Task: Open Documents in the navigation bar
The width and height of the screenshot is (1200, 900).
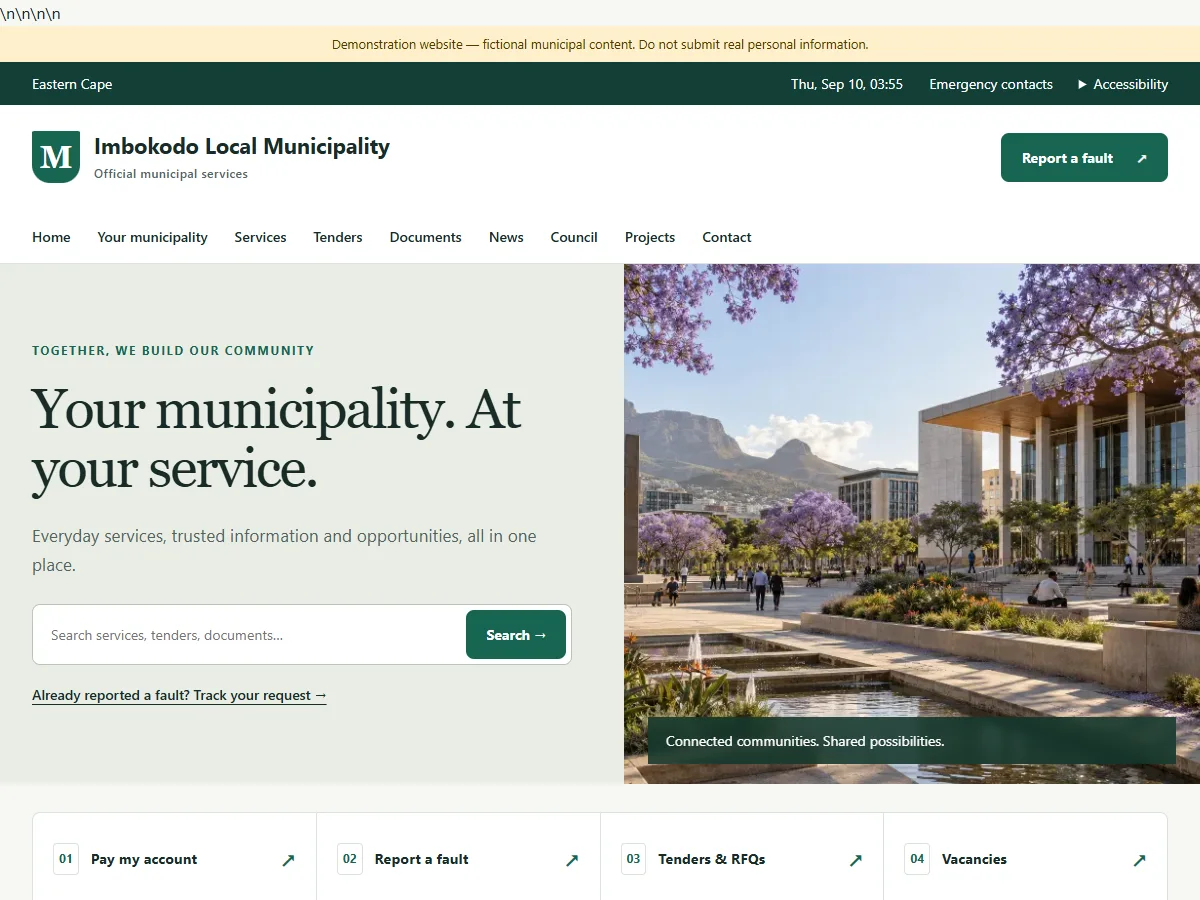Action: pos(426,237)
